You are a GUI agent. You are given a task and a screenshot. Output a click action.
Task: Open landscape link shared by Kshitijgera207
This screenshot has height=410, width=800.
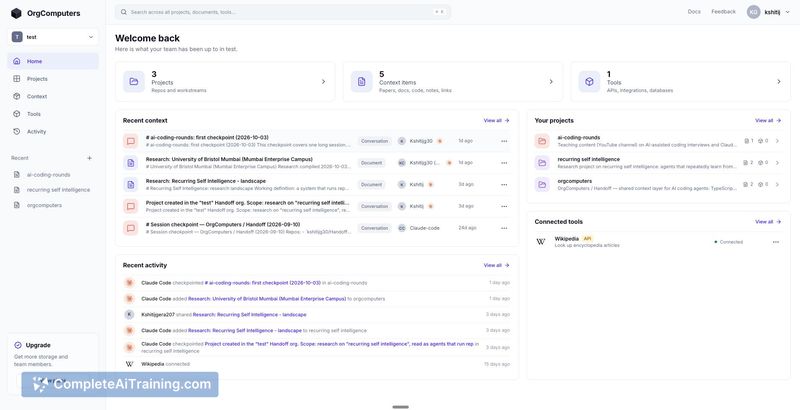[x=249, y=315]
